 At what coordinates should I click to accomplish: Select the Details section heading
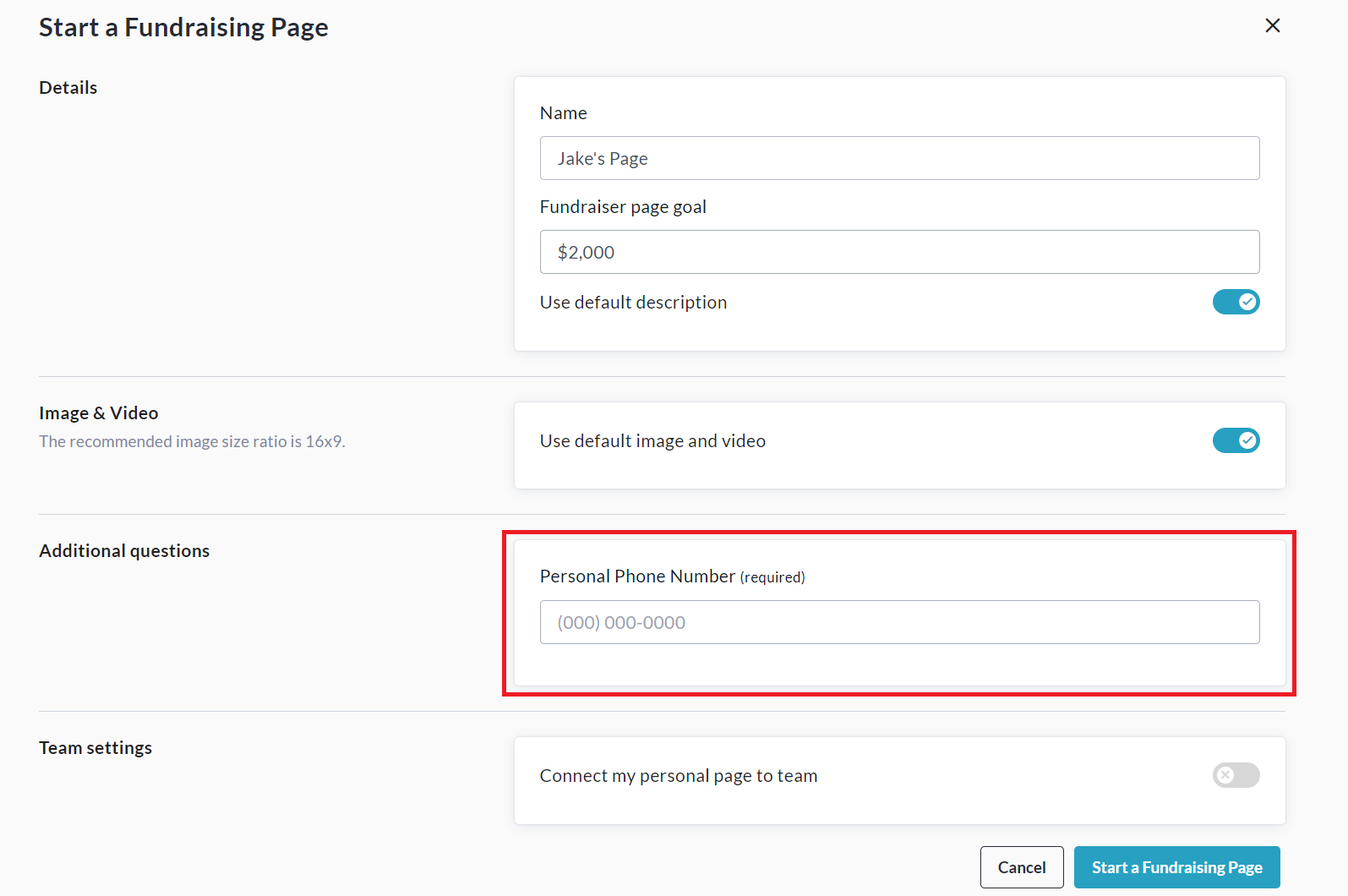click(x=68, y=88)
